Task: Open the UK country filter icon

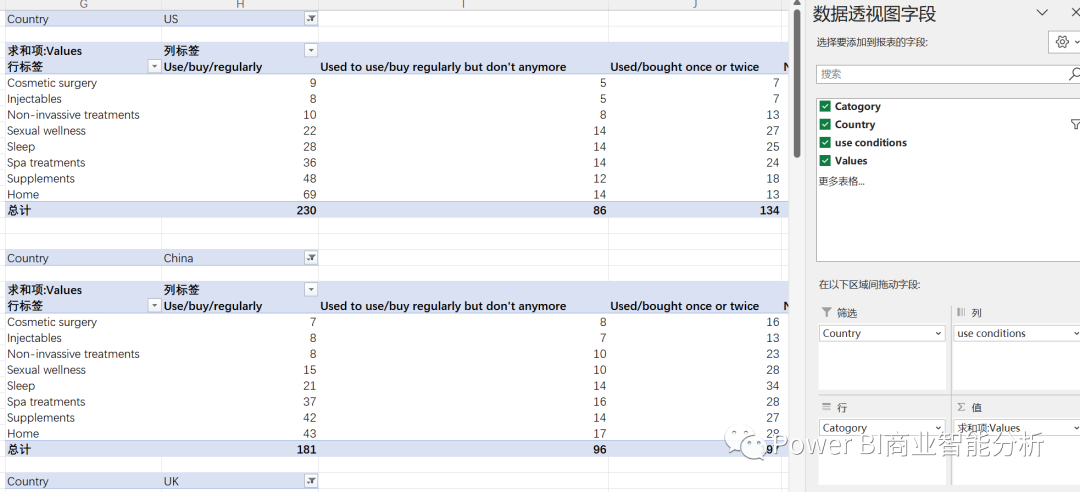Action: click(x=311, y=481)
